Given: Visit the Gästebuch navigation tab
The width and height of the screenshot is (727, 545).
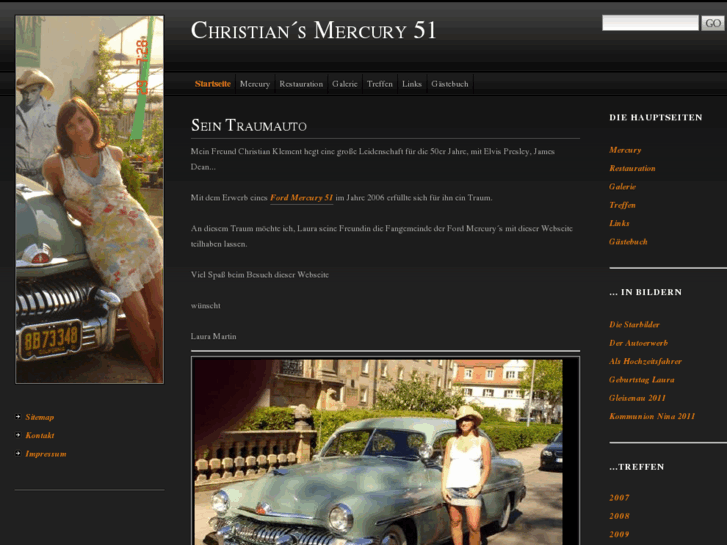Looking at the screenshot, I should point(450,84).
